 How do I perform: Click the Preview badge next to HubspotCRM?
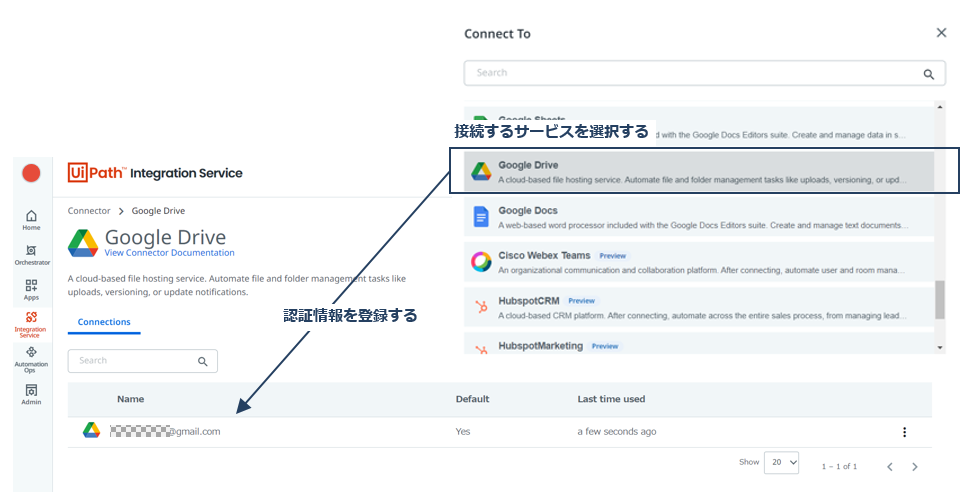click(x=581, y=301)
